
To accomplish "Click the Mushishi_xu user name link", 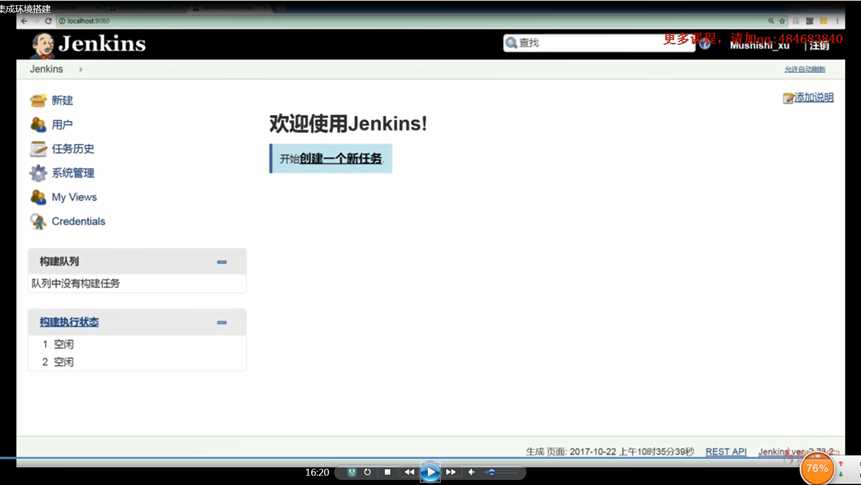I will click(759, 46).
